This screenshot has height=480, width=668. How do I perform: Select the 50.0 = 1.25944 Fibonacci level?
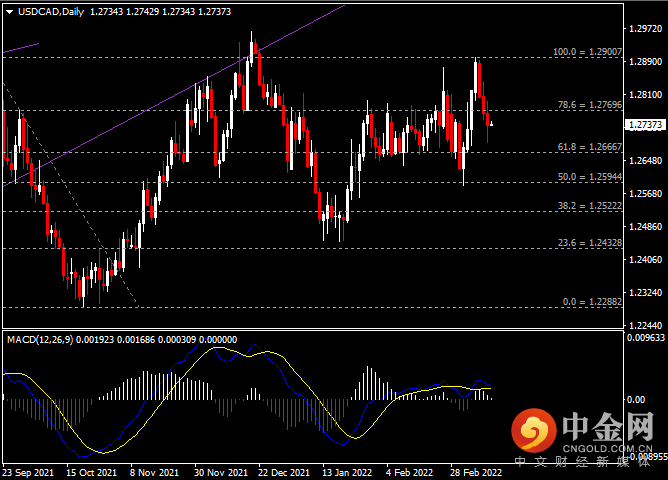click(x=590, y=176)
